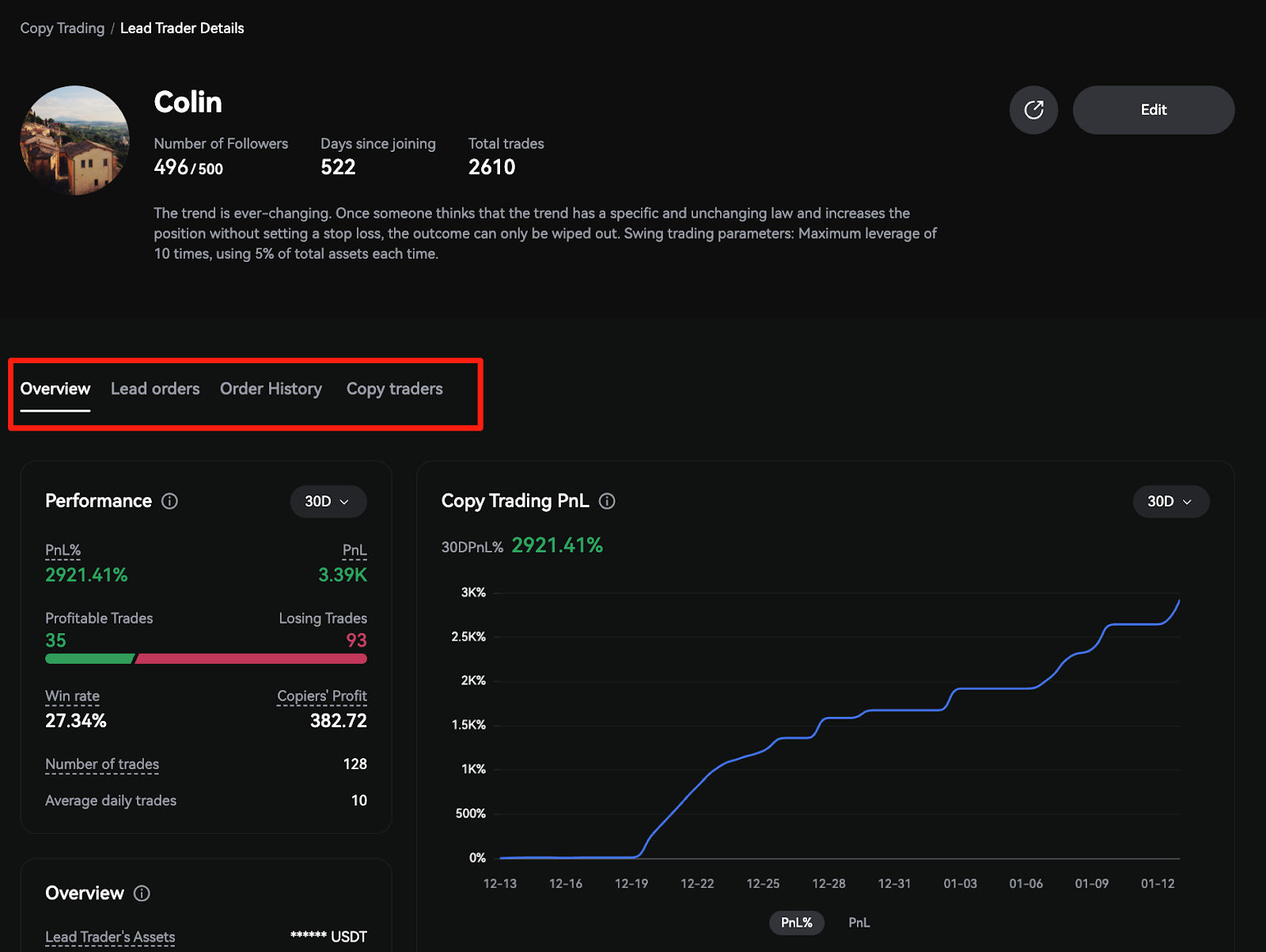Click the Number of trades label
Screen dimensions: 1266x952
pyautogui.click(x=102, y=764)
